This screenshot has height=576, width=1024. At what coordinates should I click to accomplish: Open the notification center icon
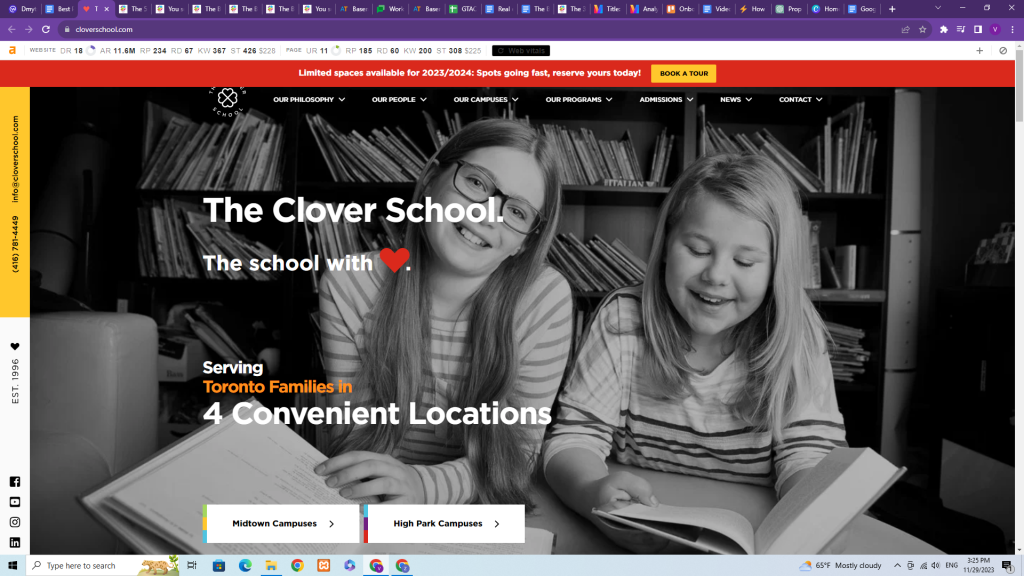point(1008,566)
